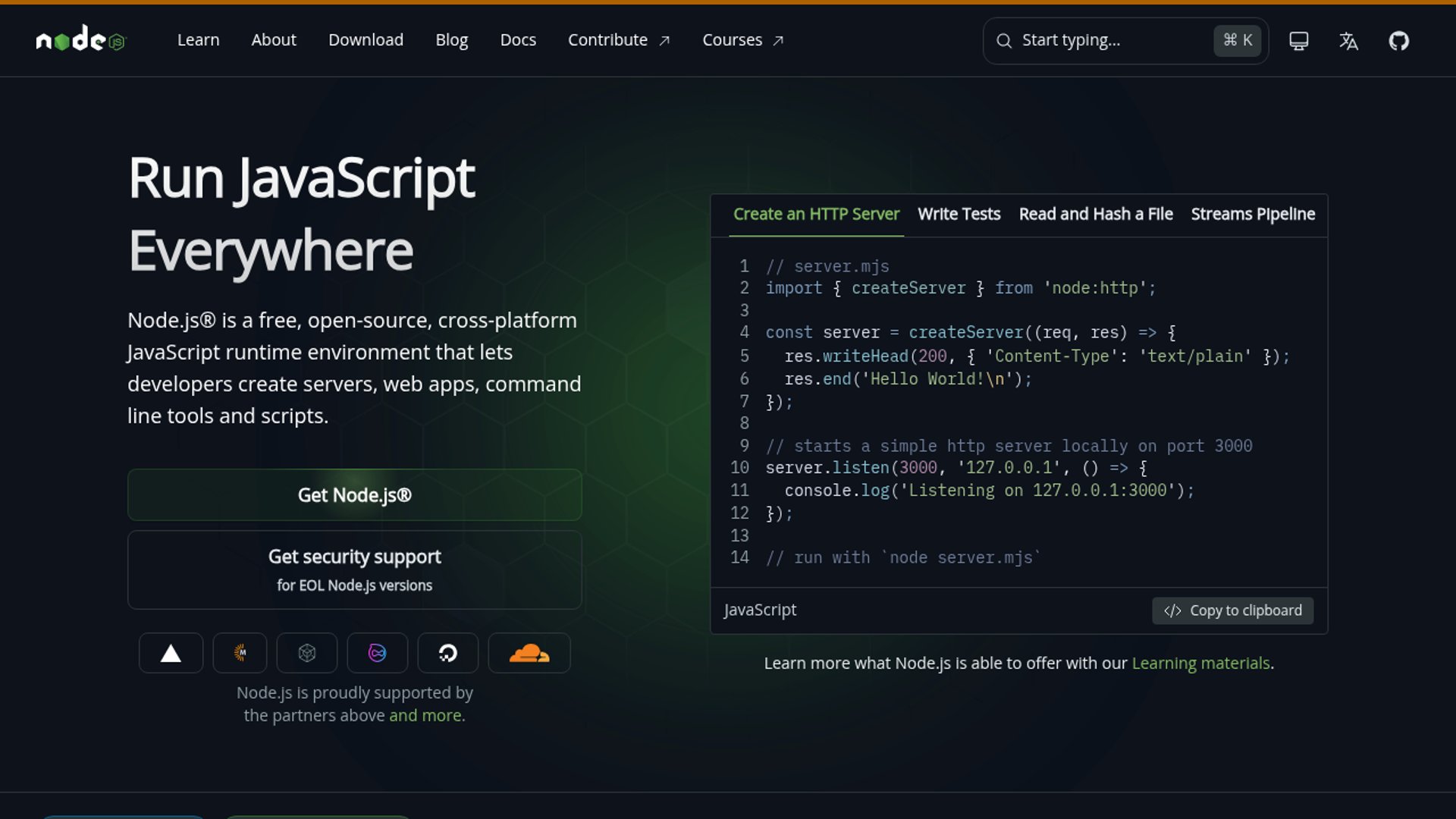Follow the 'and more' partners link
This screenshot has width=1456, height=819.
coord(425,716)
